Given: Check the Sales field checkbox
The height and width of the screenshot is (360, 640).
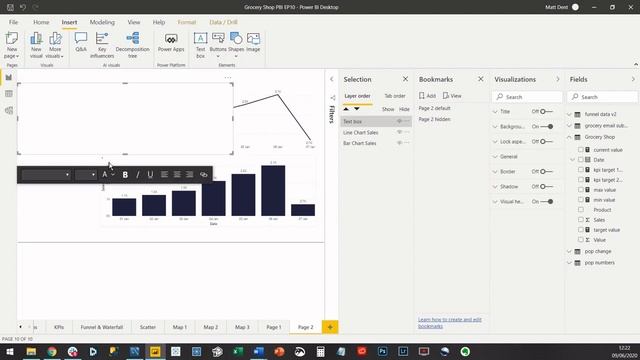Looking at the screenshot, I should pos(580,220).
